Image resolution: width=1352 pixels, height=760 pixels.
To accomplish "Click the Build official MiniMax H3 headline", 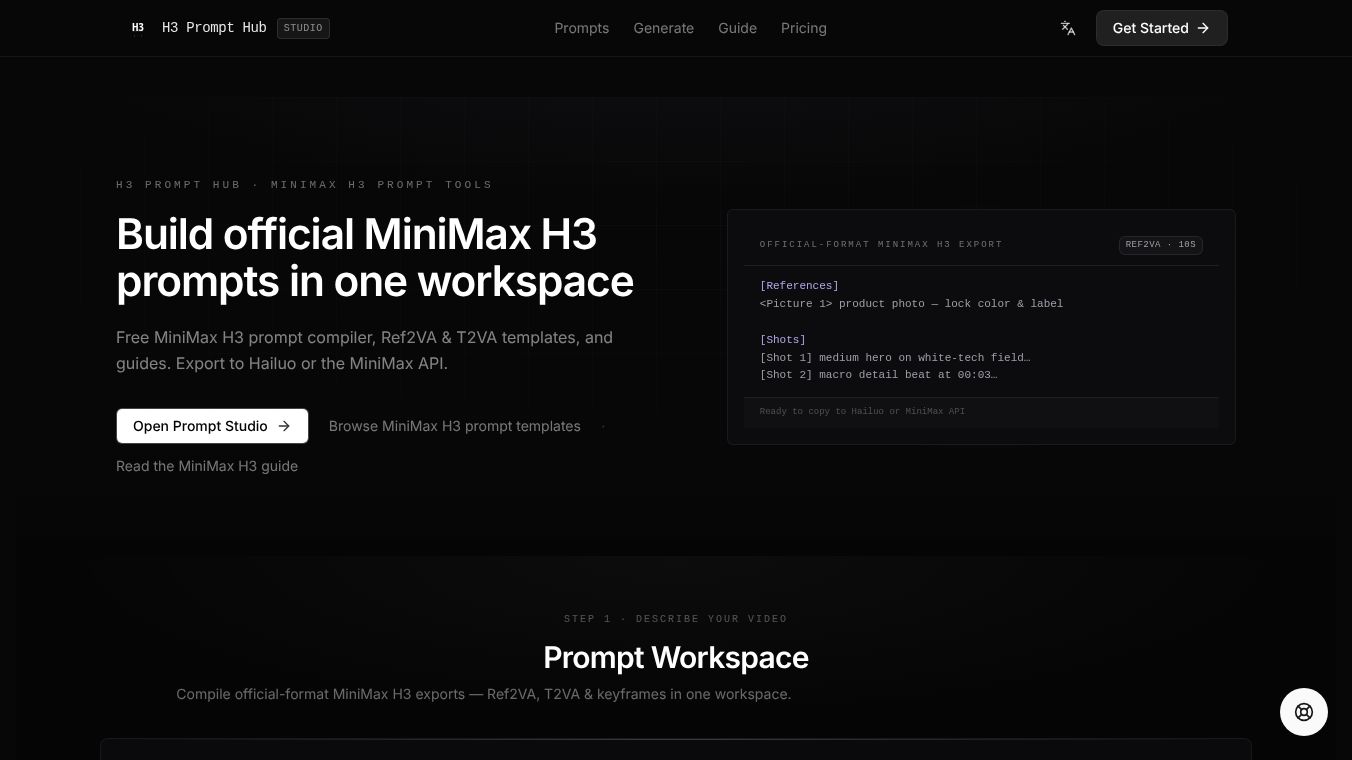I will pyautogui.click(x=375, y=257).
